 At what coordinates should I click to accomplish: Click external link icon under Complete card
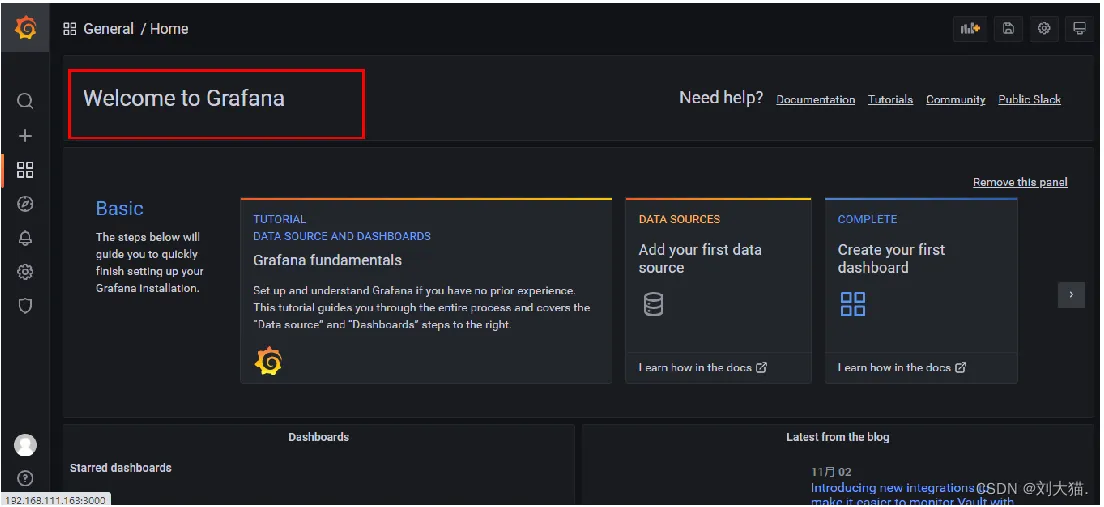click(x=960, y=368)
